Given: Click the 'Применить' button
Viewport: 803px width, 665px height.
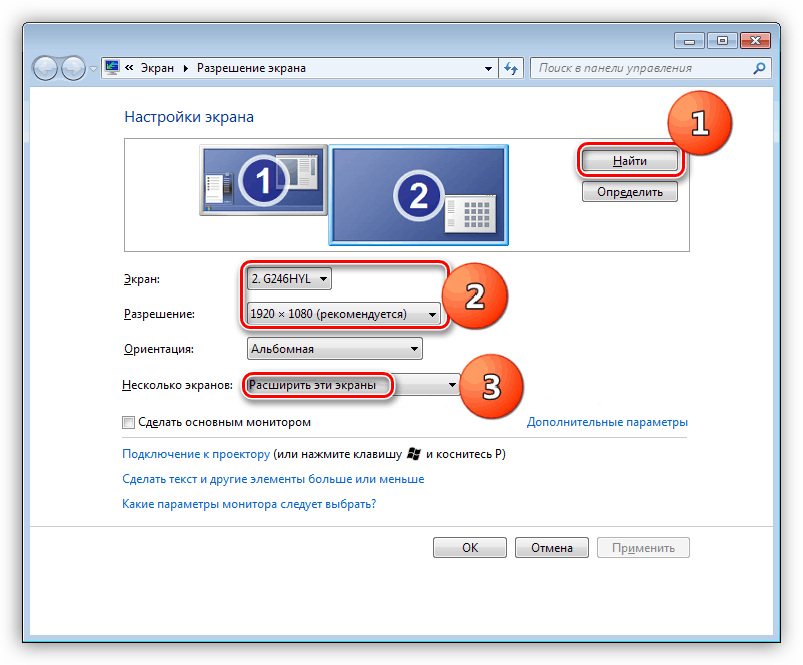Looking at the screenshot, I should pos(644,548).
